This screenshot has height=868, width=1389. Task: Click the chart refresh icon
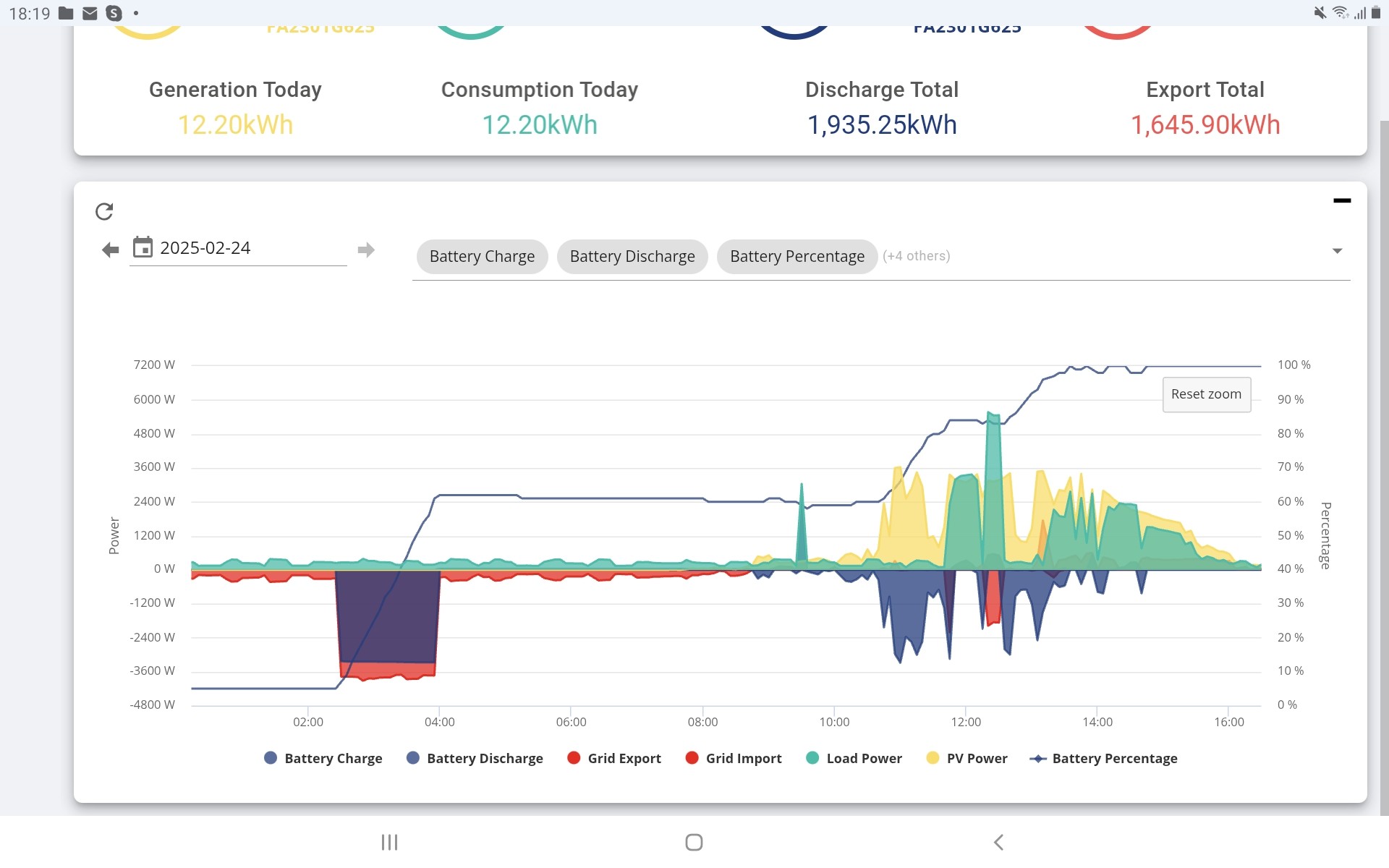104,211
